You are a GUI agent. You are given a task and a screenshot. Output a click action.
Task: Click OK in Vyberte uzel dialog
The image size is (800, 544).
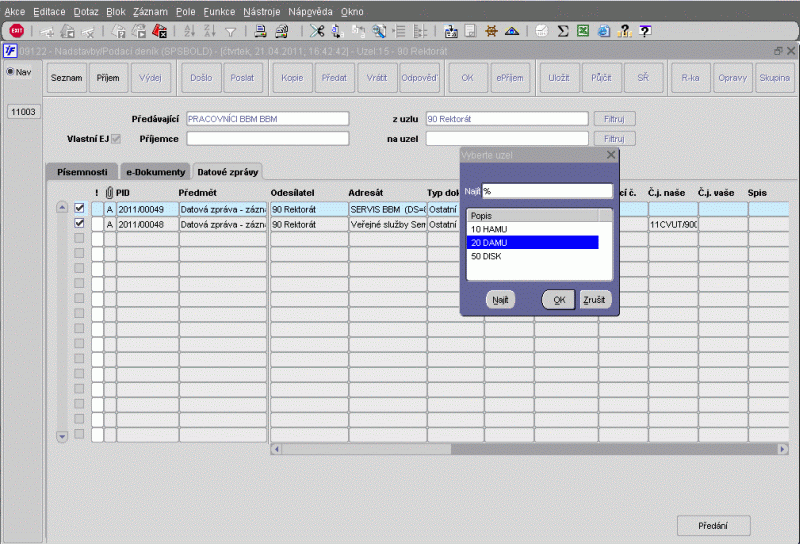[559, 300]
